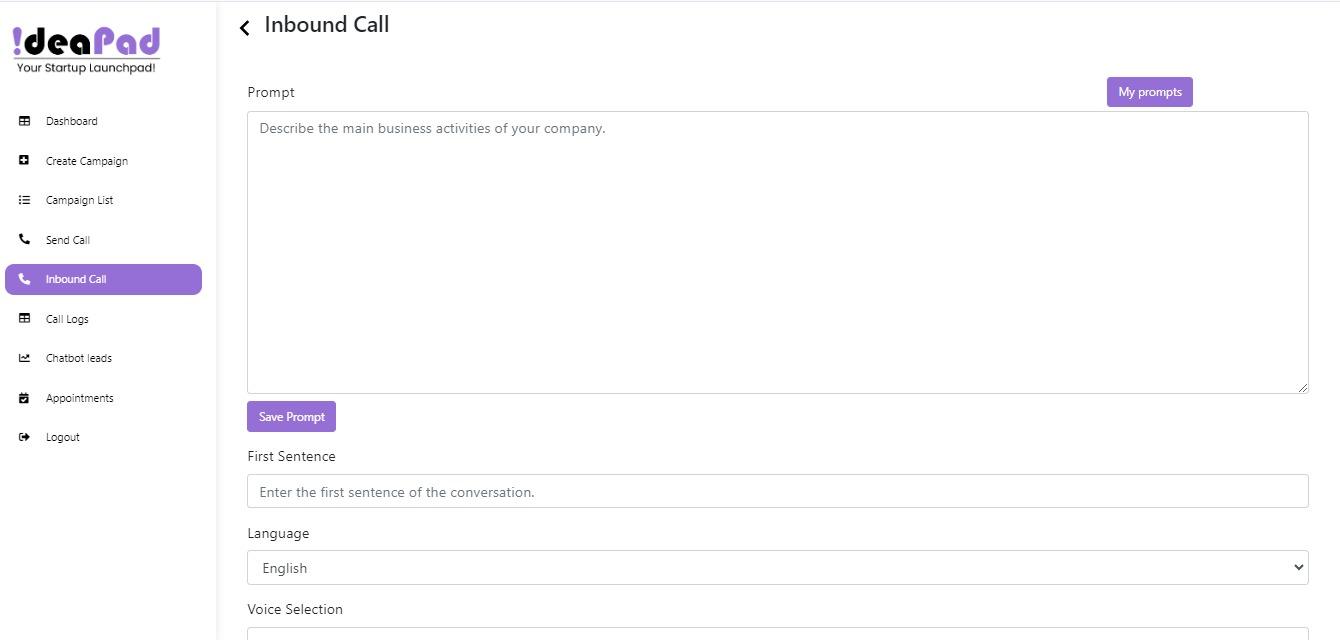
Task: Click the Chatbot leads chart icon
Action: pos(25,358)
